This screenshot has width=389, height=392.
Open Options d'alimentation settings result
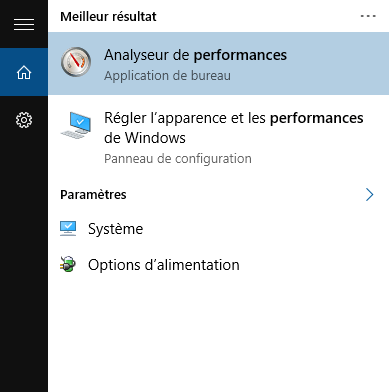pyautogui.click(x=218, y=265)
